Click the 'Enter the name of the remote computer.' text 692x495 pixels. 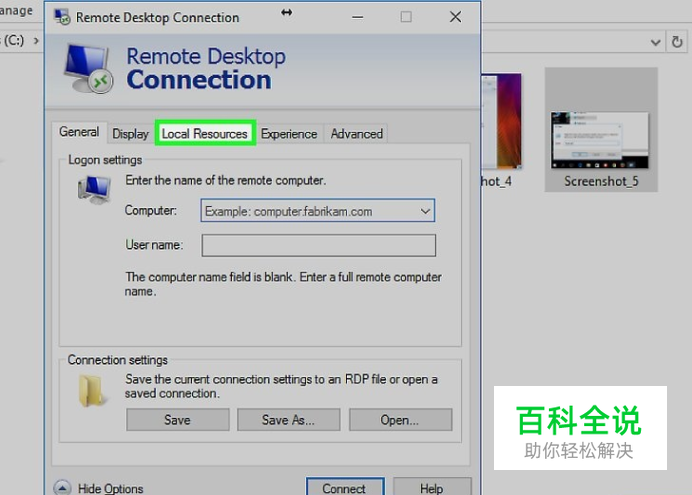coord(226,180)
